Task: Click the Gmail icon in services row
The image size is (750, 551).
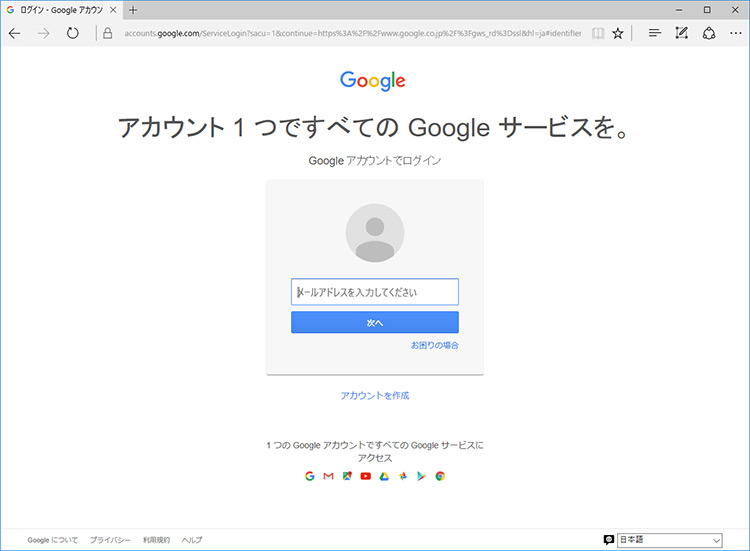Action: coord(328,476)
